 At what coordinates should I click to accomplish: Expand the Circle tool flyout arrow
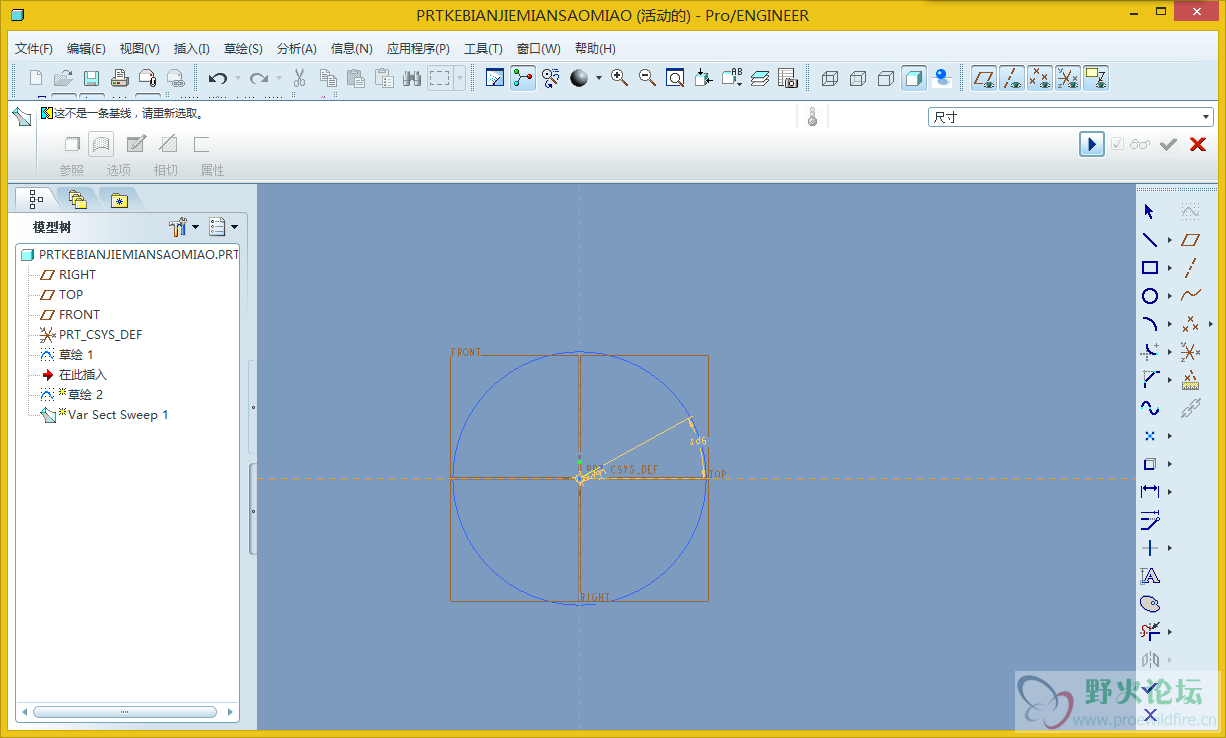[x=1170, y=296]
